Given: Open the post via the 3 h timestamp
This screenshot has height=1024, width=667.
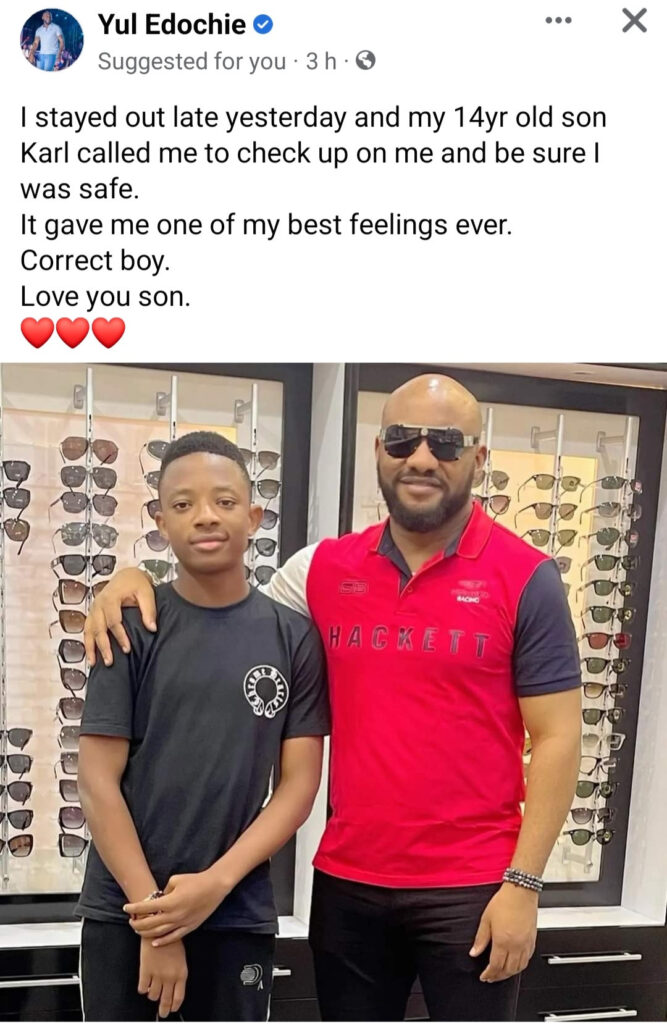Looking at the screenshot, I should [321, 61].
